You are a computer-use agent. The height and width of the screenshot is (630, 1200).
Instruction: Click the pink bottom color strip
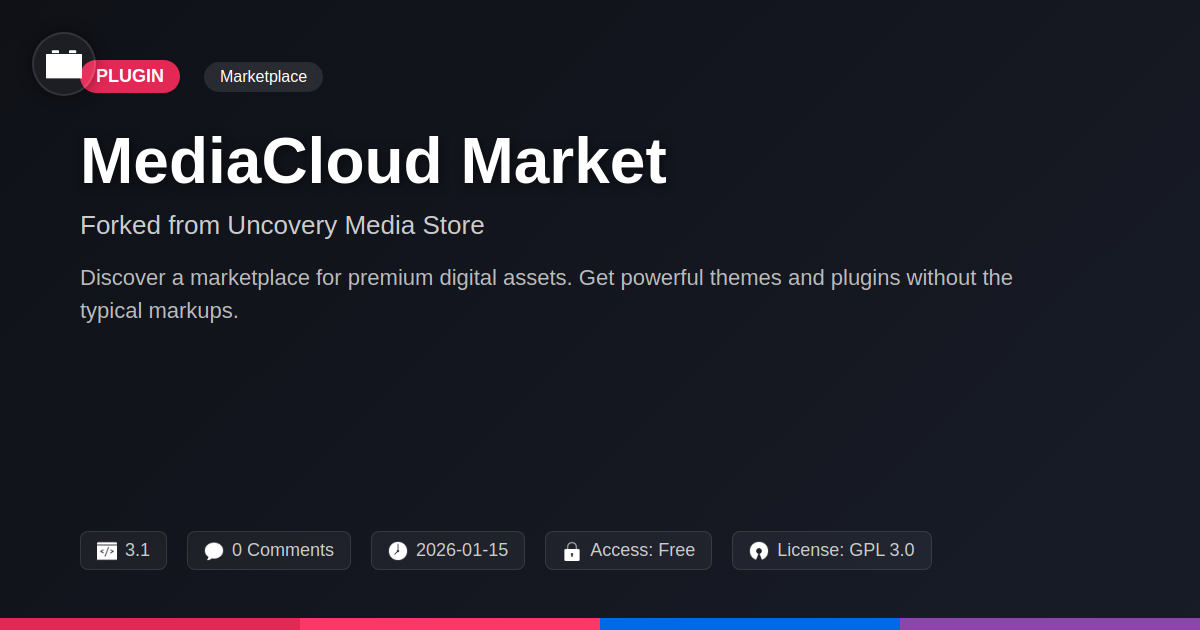450,623
